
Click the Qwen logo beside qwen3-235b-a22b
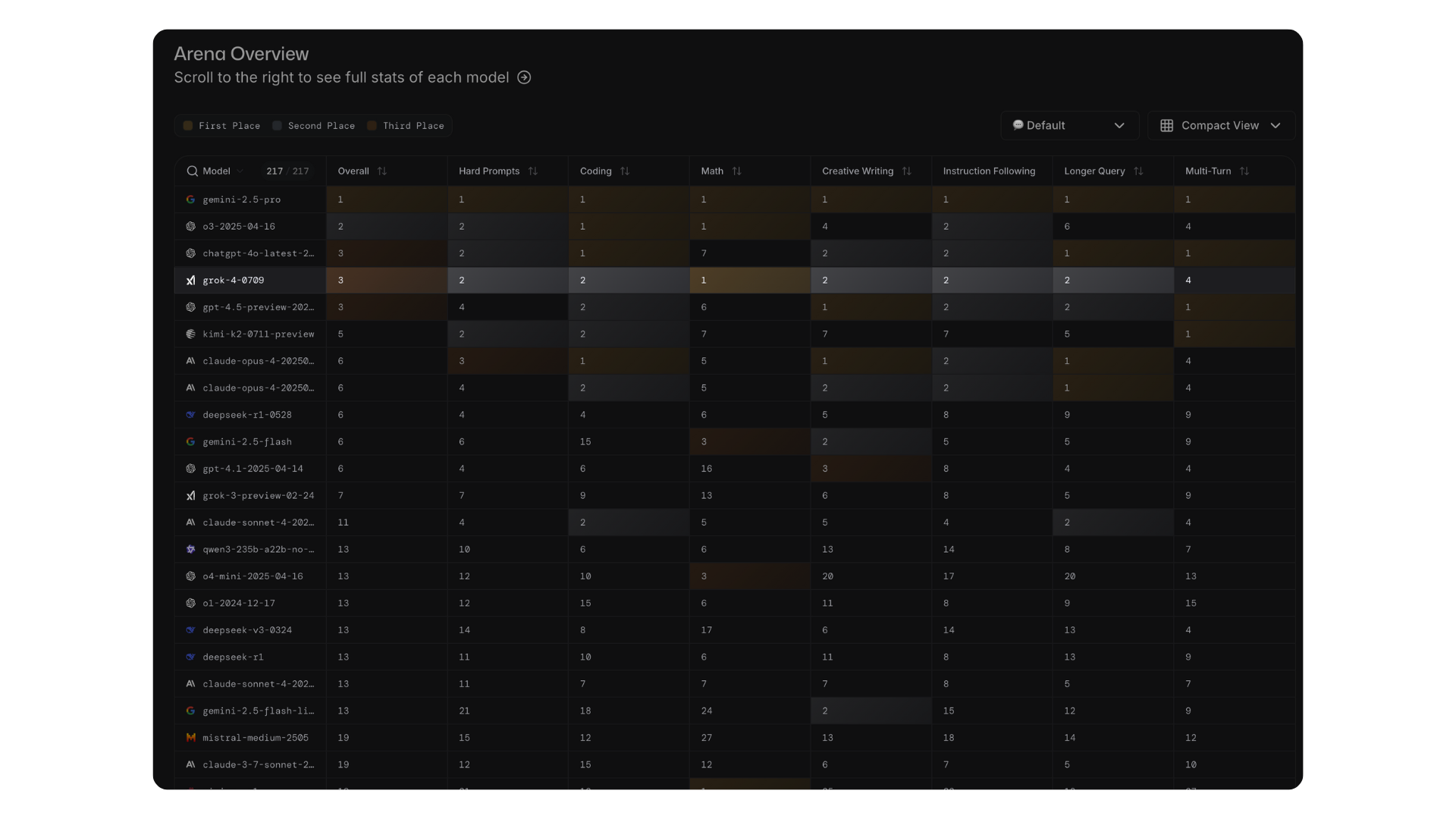pyautogui.click(x=190, y=550)
